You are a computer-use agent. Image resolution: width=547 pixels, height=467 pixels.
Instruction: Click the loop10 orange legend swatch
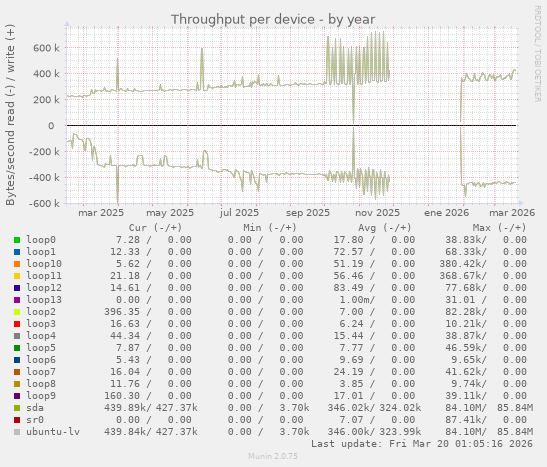[x=17, y=264]
